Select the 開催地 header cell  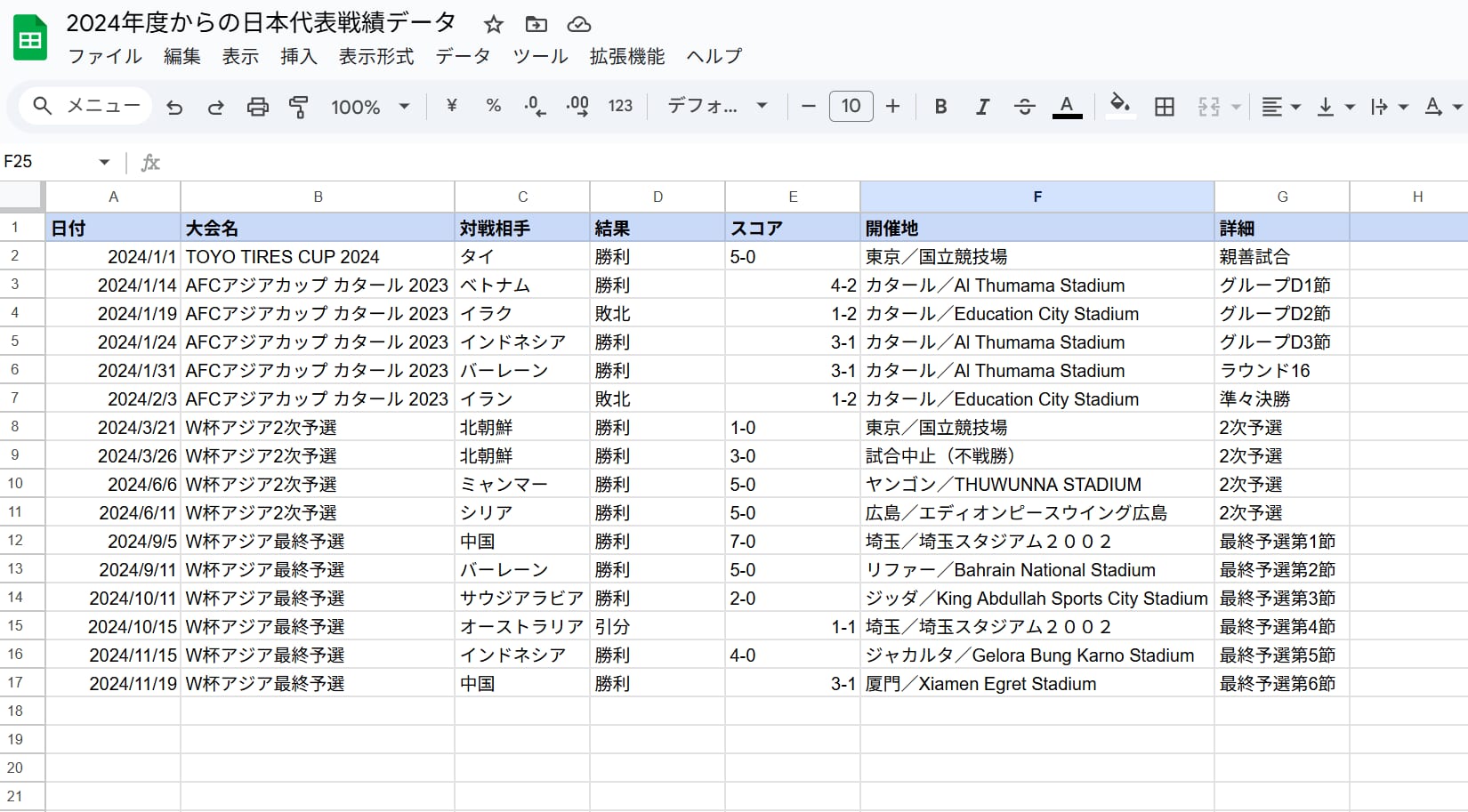coord(1037,228)
